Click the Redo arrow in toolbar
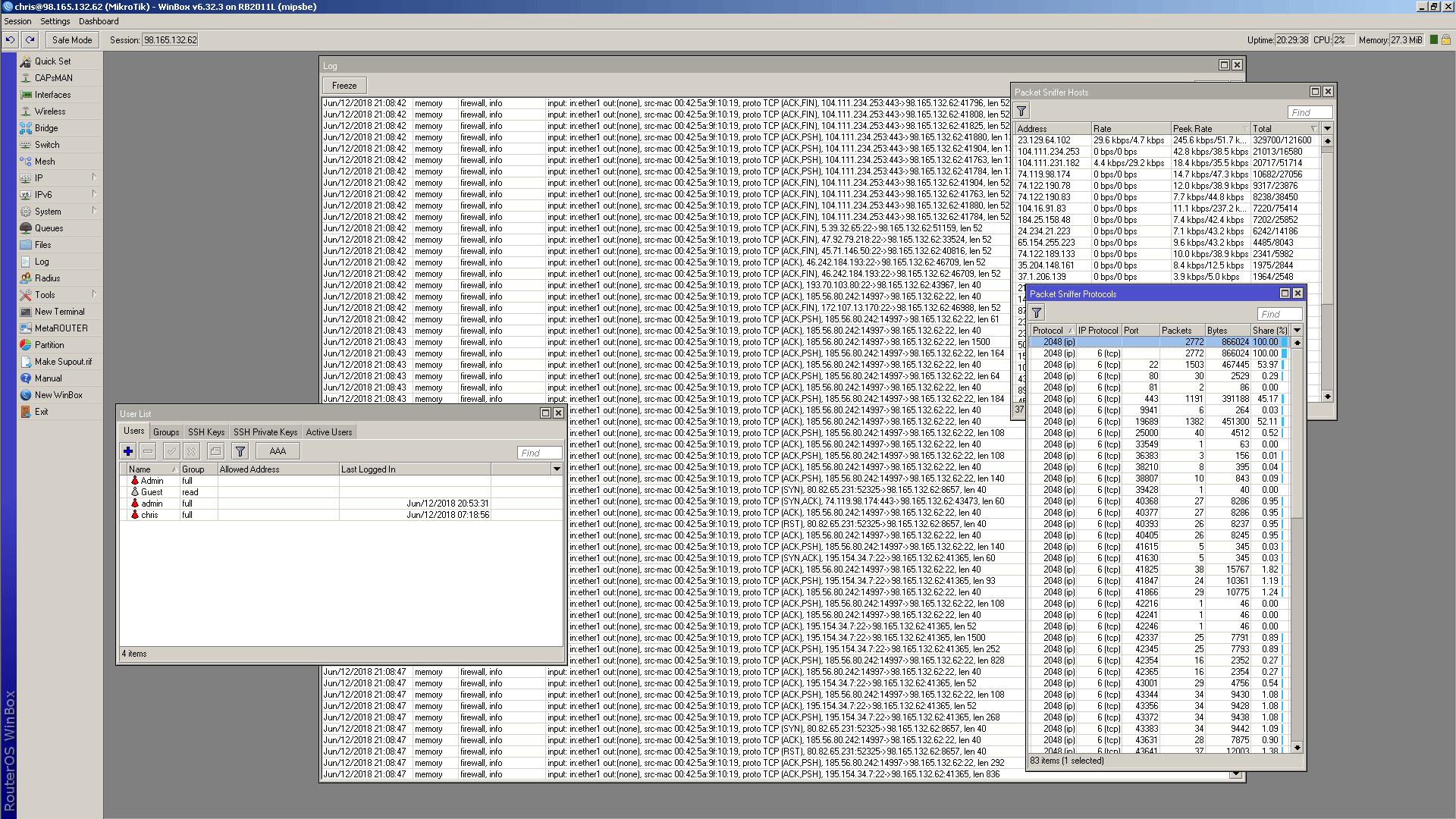1456x819 pixels. point(30,40)
